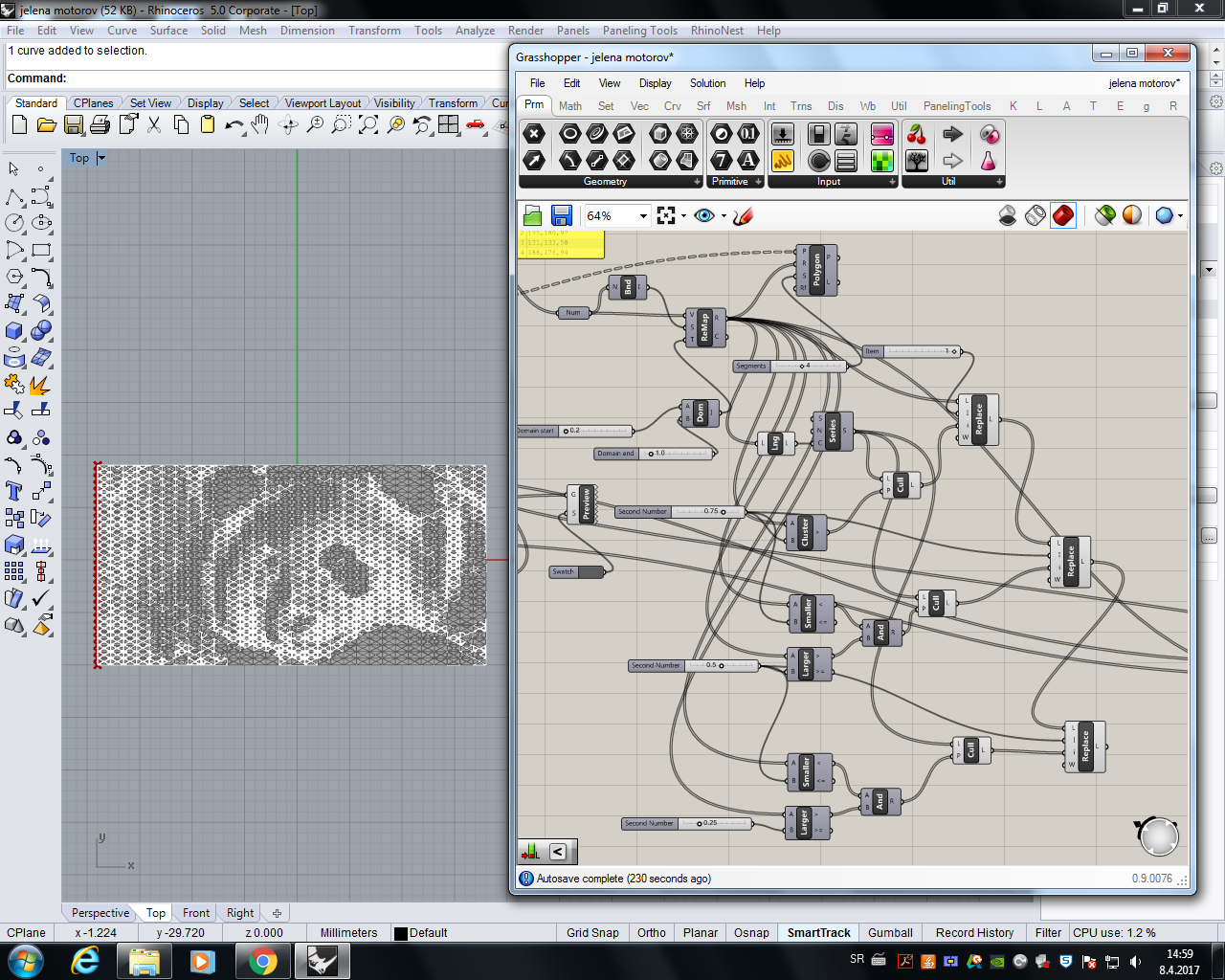This screenshot has height=980, width=1225.
Task: Open the Grasshopper zoom percentage dropdown
Action: click(643, 216)
